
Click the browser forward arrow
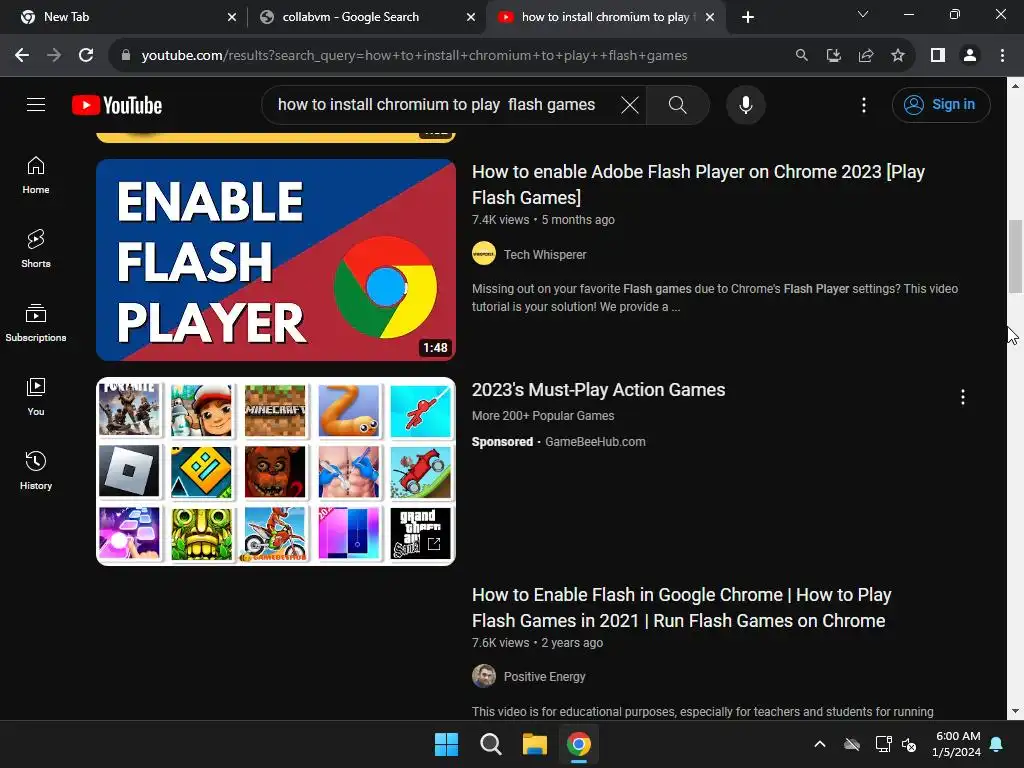pos(54,56)
